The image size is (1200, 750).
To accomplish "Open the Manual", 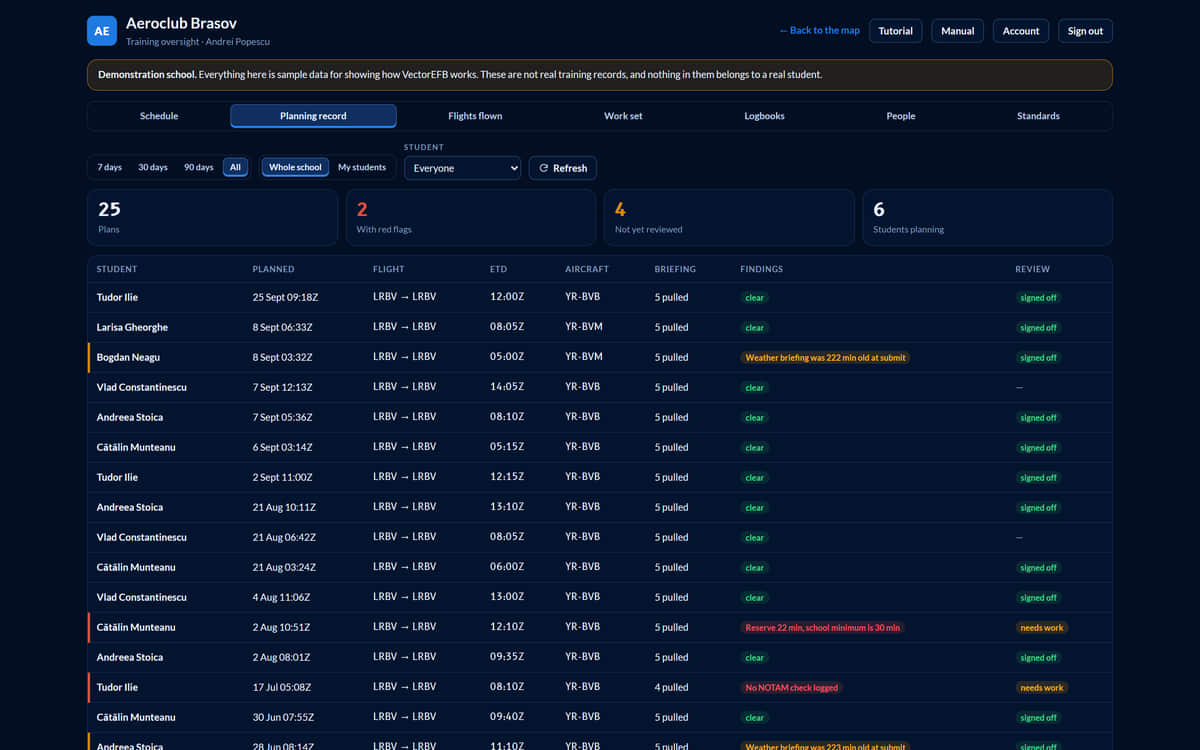I will pyautogui.click(x=957, y=31).
